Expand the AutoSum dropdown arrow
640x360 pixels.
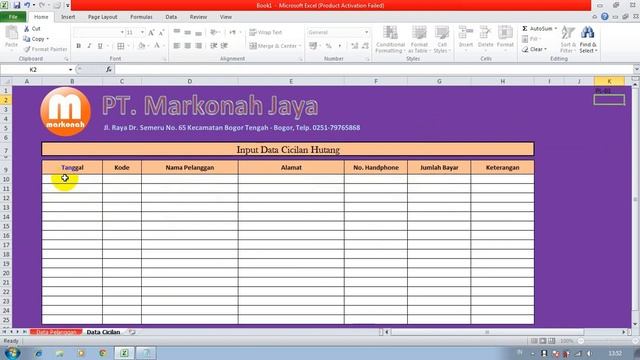click(x=556, y=29)
